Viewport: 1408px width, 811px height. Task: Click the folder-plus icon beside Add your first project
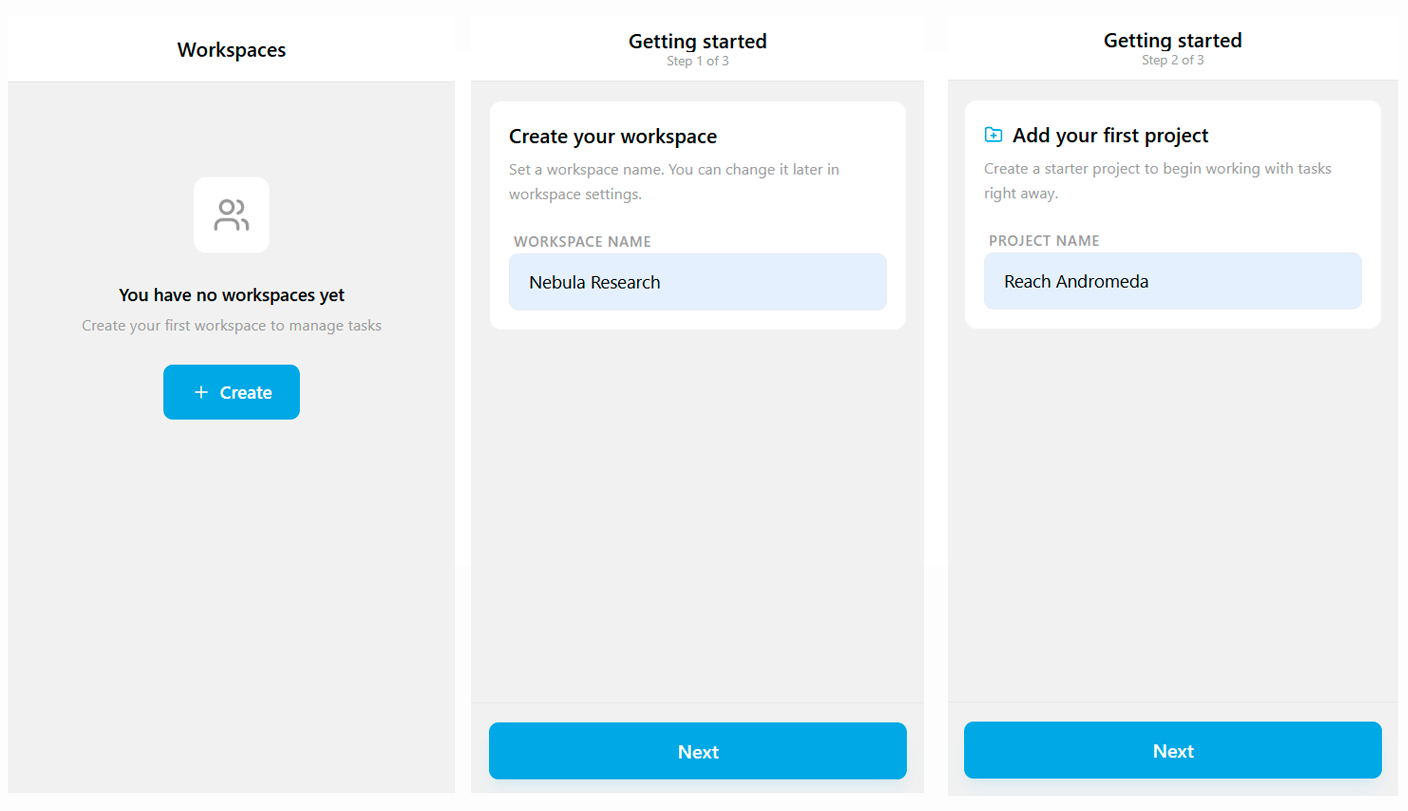[x=992, y=134]
